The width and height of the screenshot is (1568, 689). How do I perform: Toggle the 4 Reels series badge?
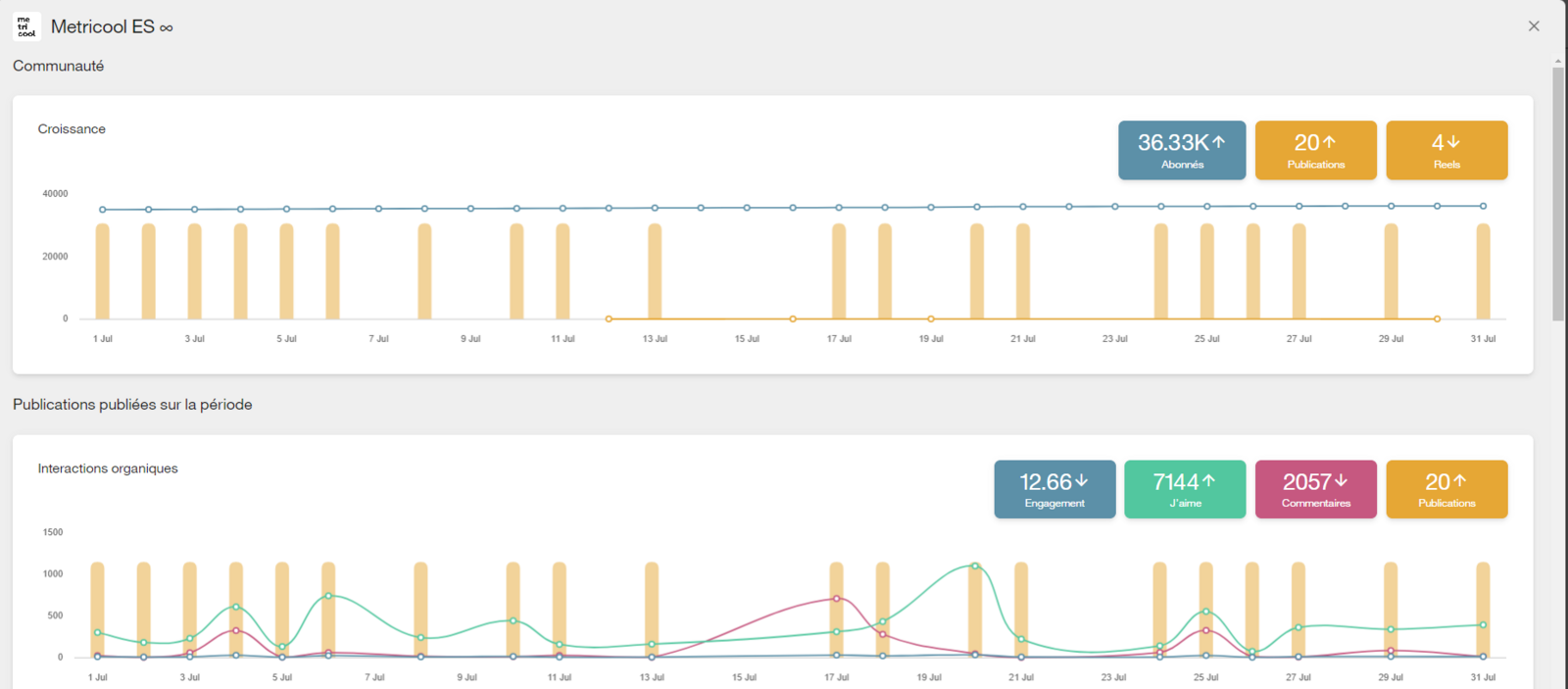1446,150
